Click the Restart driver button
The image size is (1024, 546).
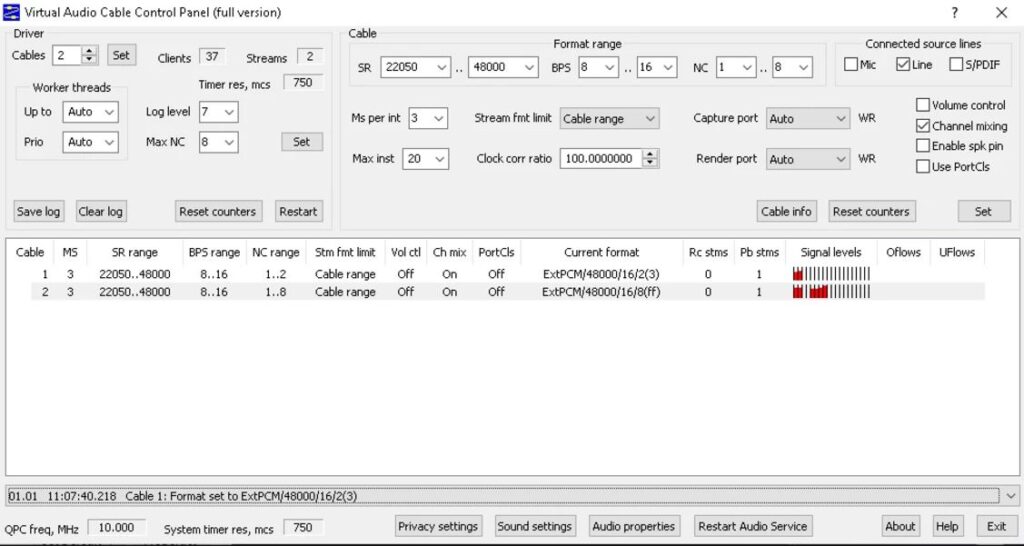tap(298, 211)
